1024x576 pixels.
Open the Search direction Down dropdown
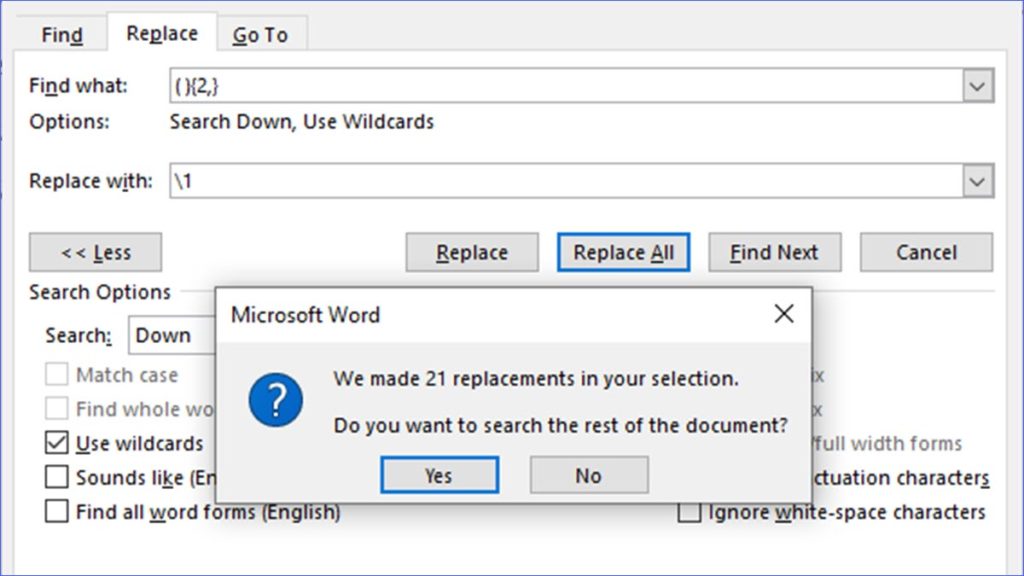[x=170, y=336]
